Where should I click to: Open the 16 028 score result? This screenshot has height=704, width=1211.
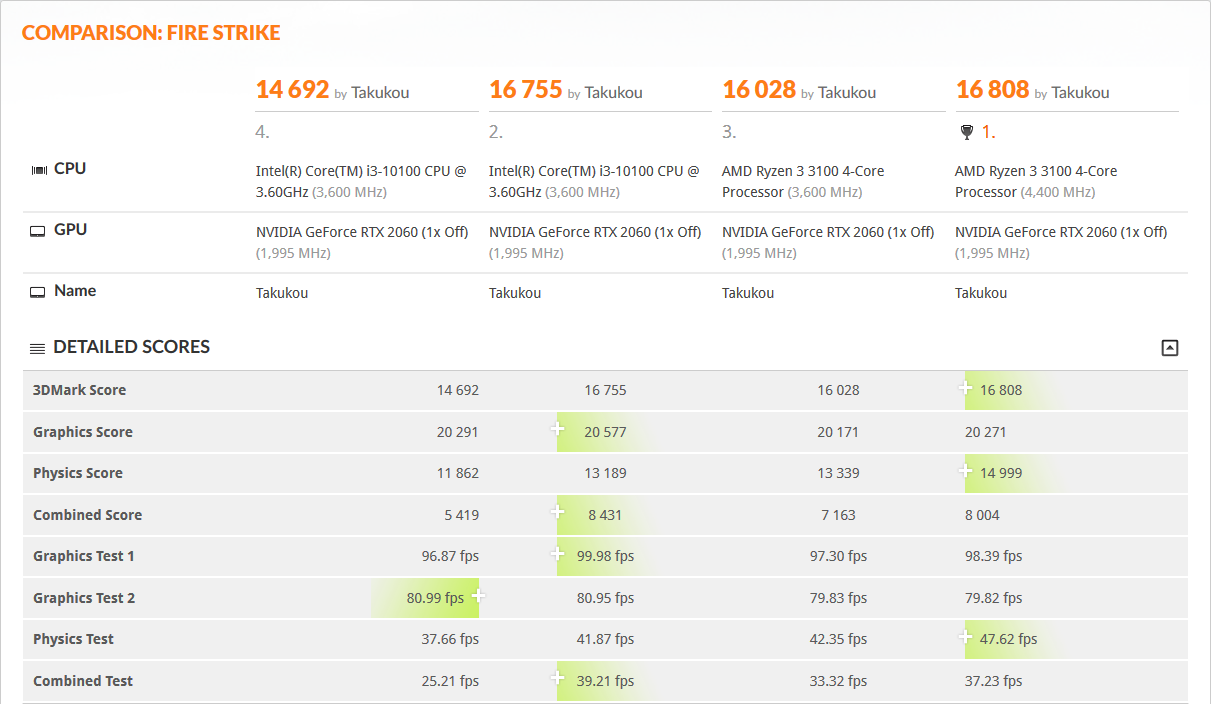(759, 89)
